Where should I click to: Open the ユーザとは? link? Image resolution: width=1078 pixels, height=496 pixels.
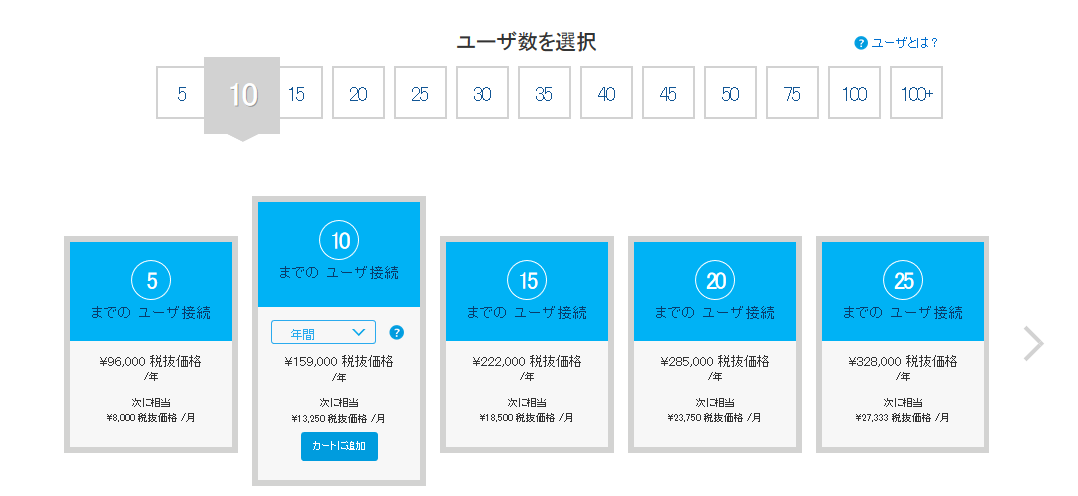tap(904, 43)
